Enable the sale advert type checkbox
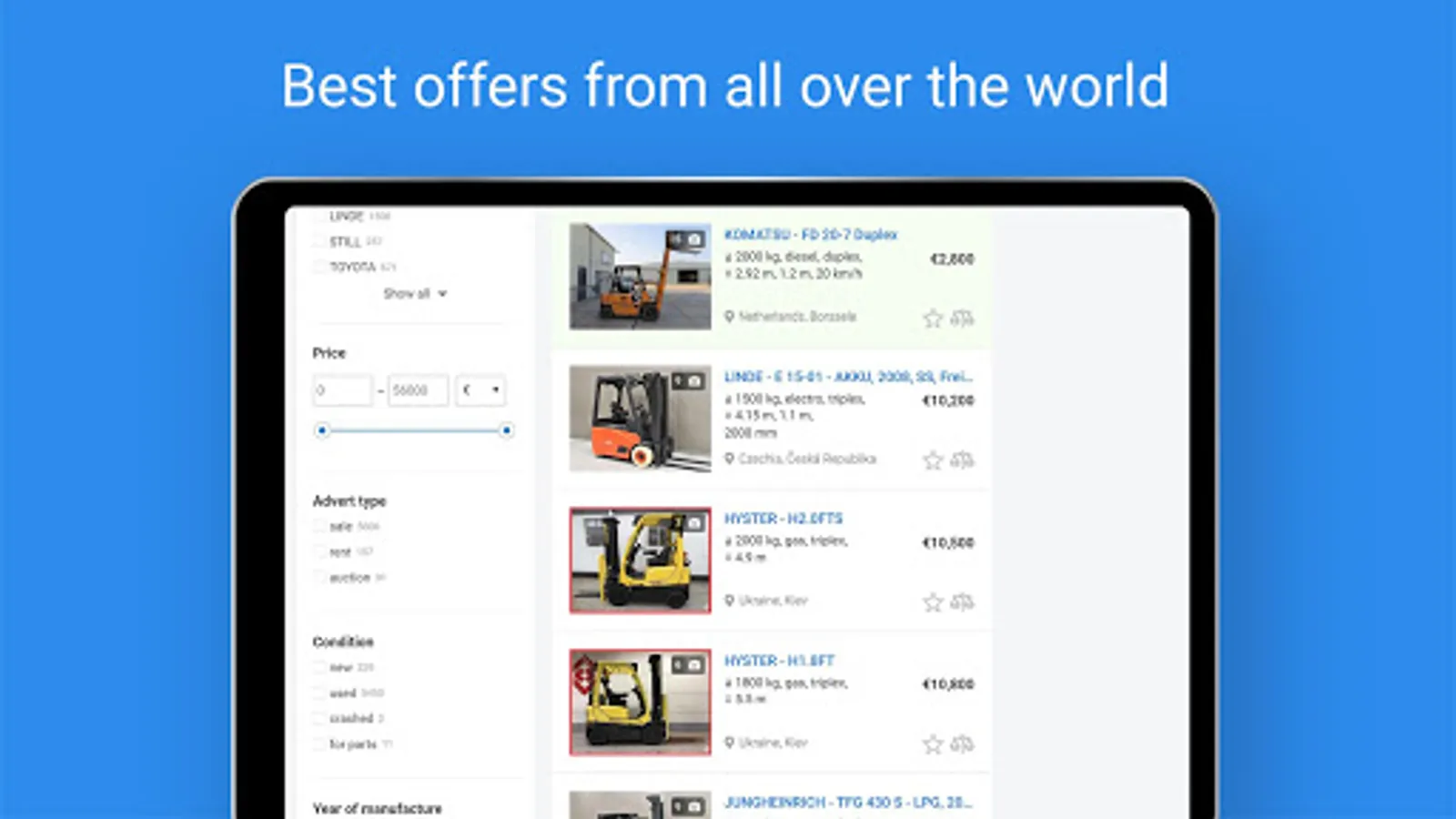Image resolution: width=1456 pixels, height=819 pixels. 318,526
